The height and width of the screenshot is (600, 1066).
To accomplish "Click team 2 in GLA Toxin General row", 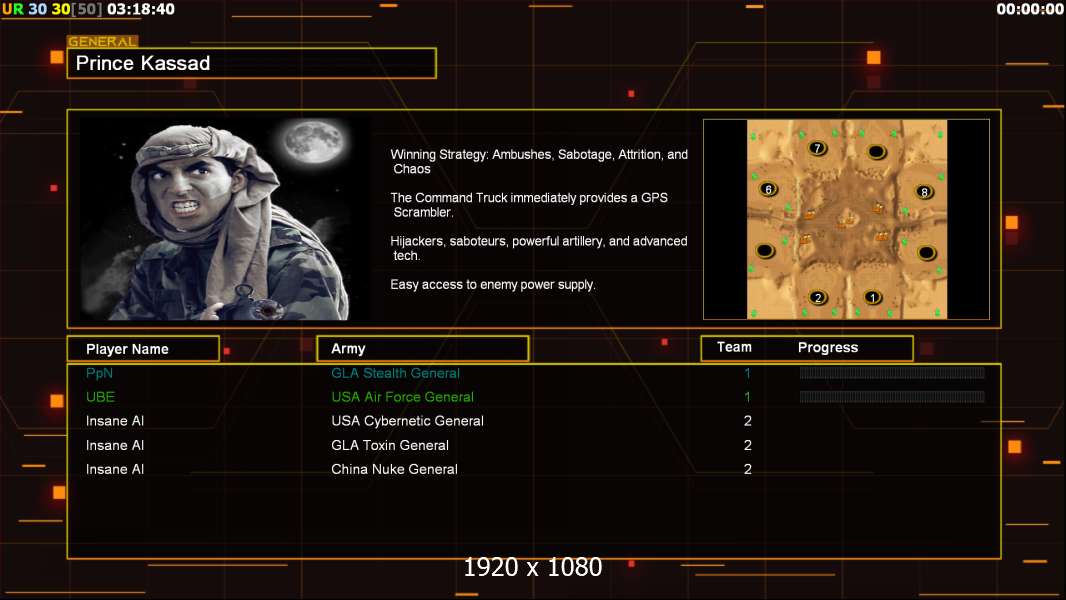I will click(748, 445).
